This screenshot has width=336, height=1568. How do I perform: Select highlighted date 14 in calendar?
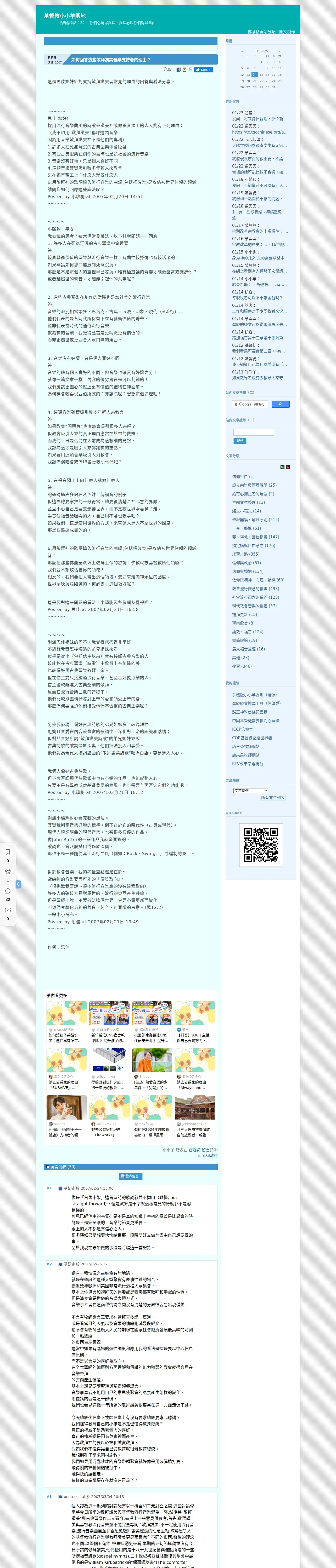[x=255, y=75]
